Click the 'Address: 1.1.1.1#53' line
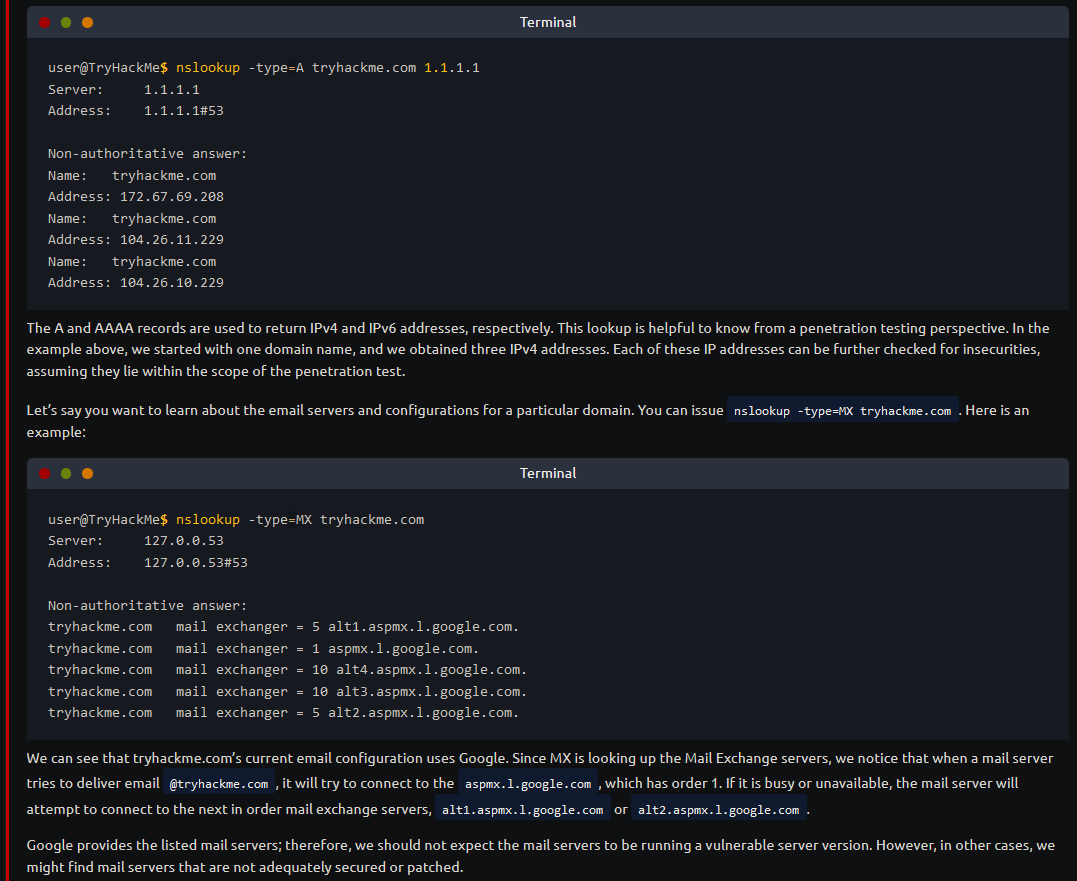 (135, 111)
